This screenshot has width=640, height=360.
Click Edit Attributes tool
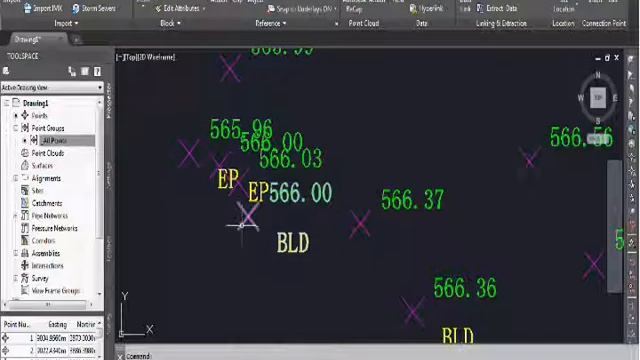pos(178,8)
